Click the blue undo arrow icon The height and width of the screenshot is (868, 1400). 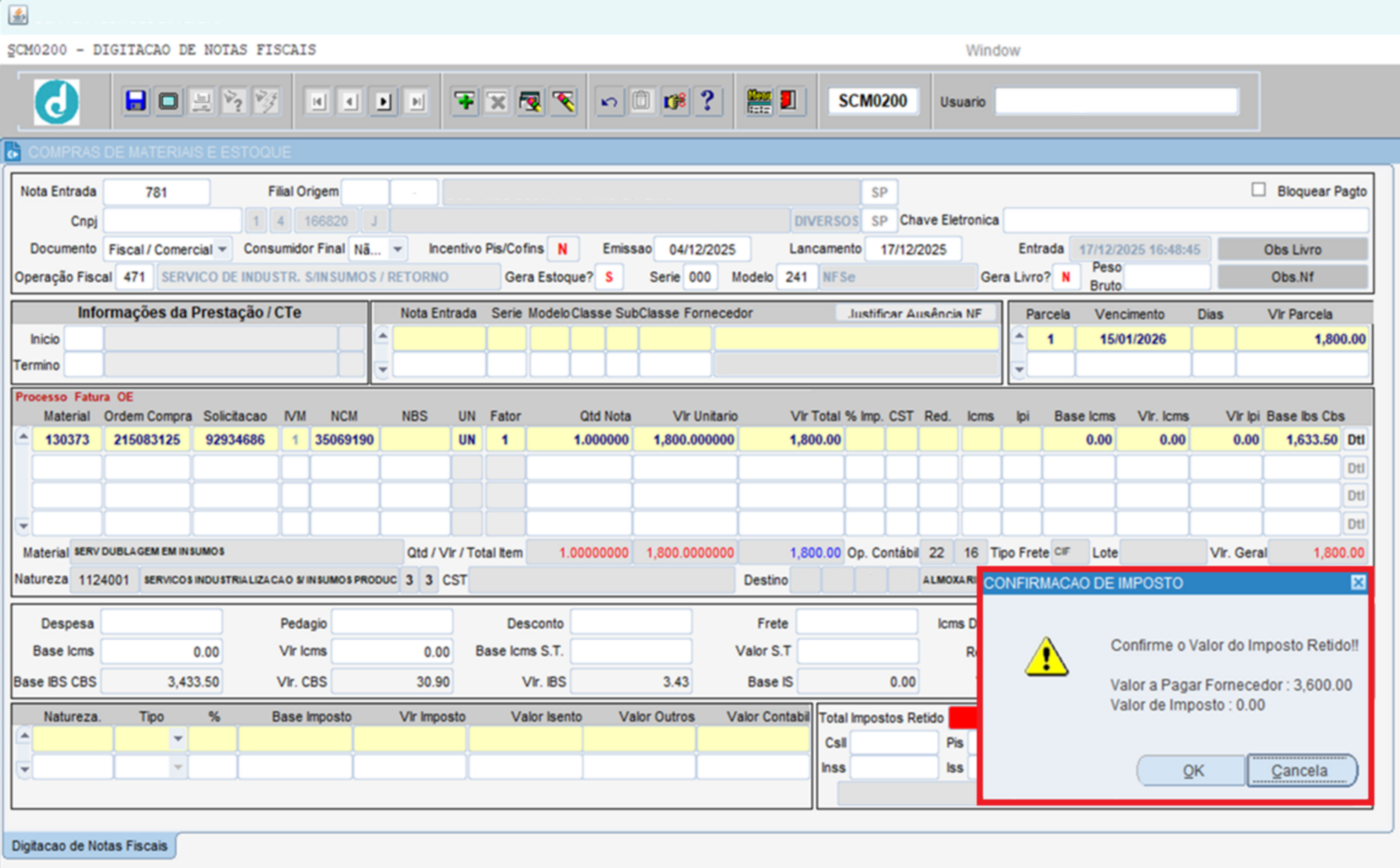609,102
